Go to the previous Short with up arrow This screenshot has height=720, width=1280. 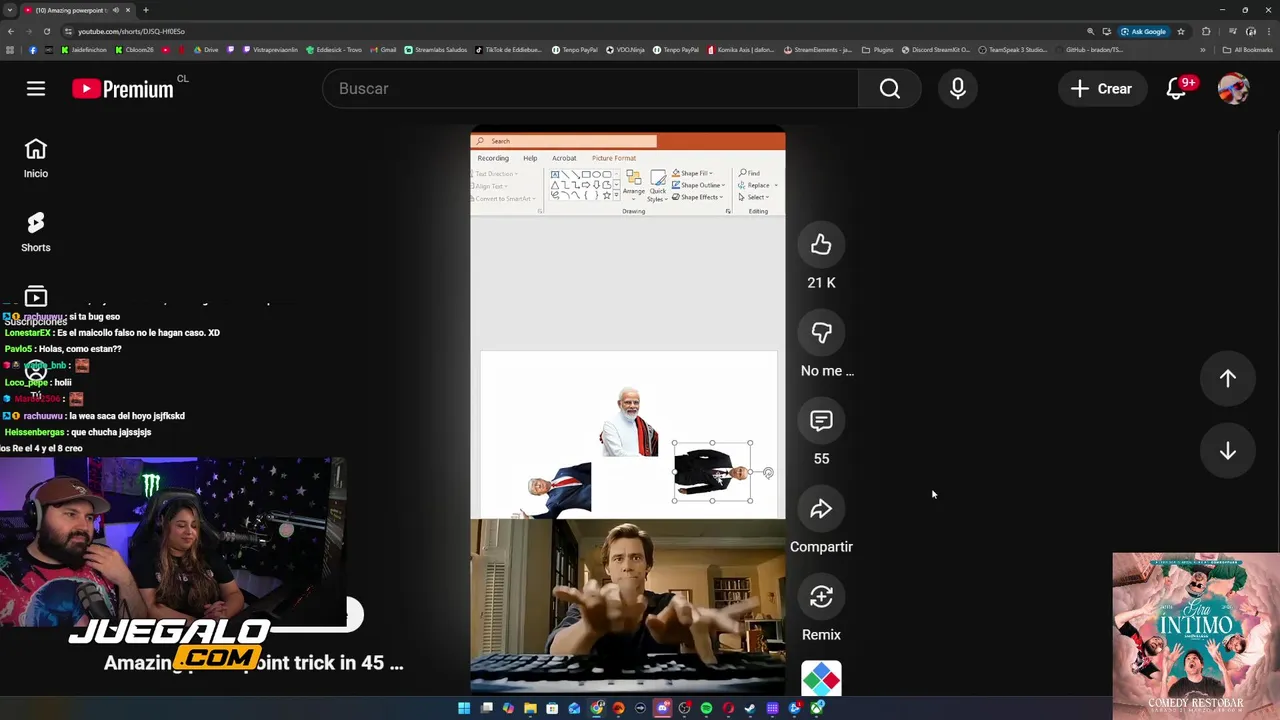click(x=1227, y=378)
